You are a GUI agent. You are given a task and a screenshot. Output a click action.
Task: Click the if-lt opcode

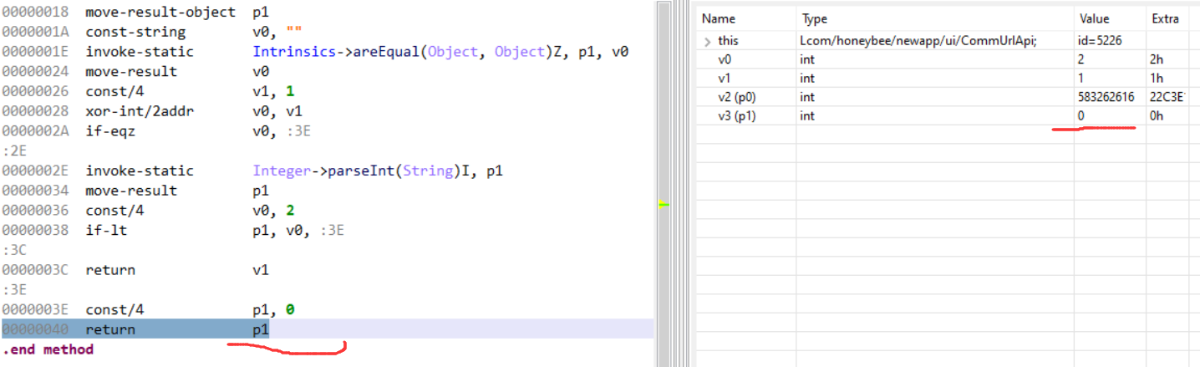click(x=106, y=230)
